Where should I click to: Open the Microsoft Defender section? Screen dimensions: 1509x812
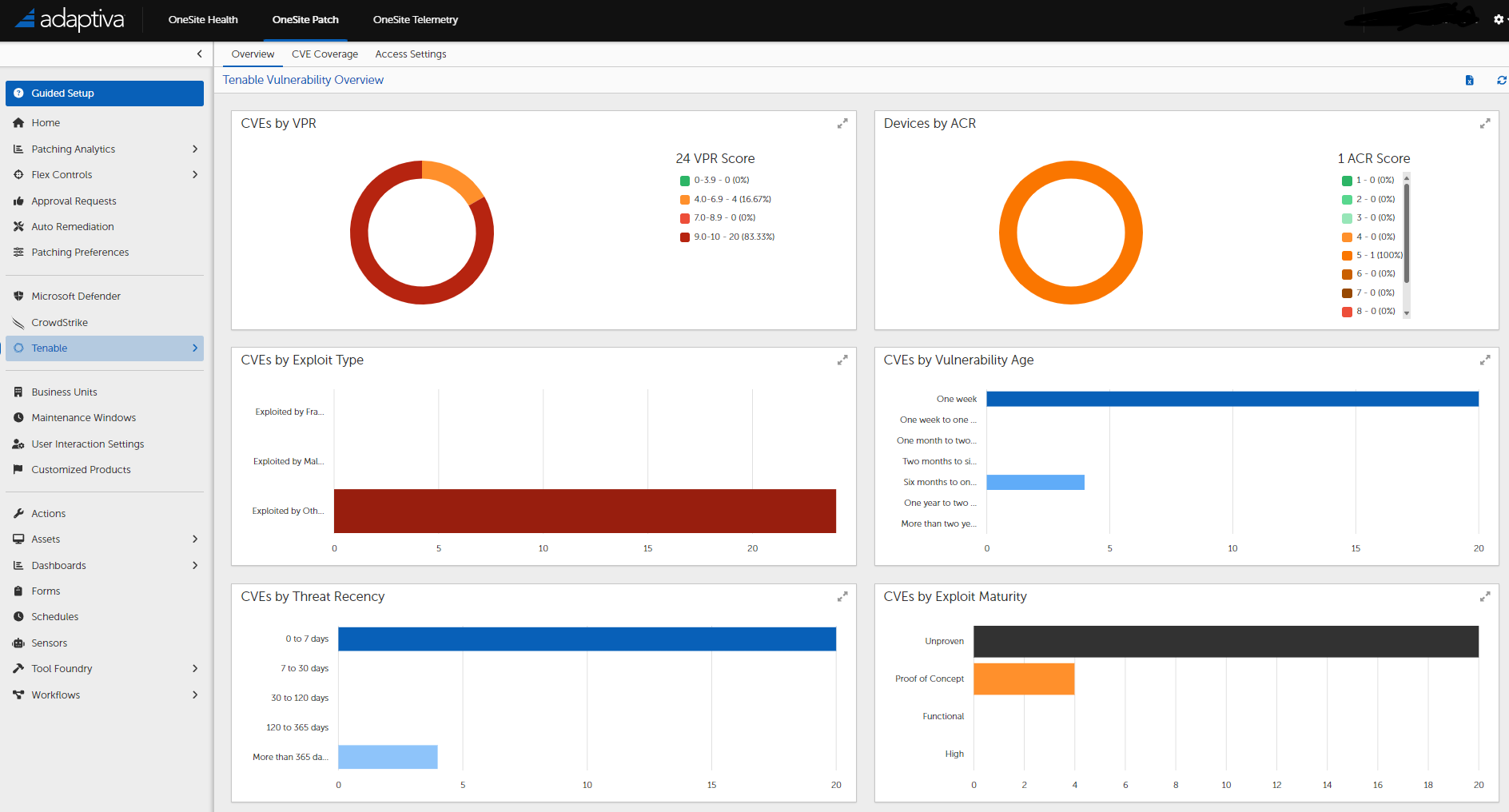(76, 296)
